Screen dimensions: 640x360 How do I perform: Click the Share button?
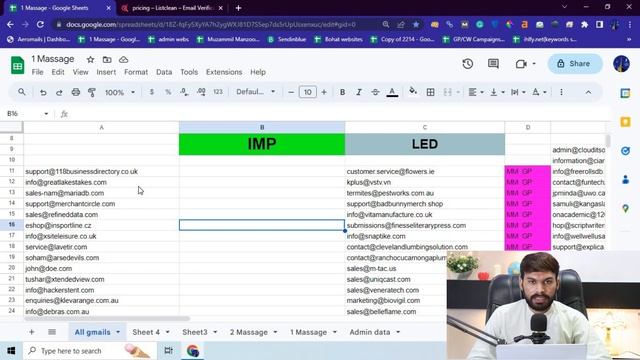pos(575,64)
